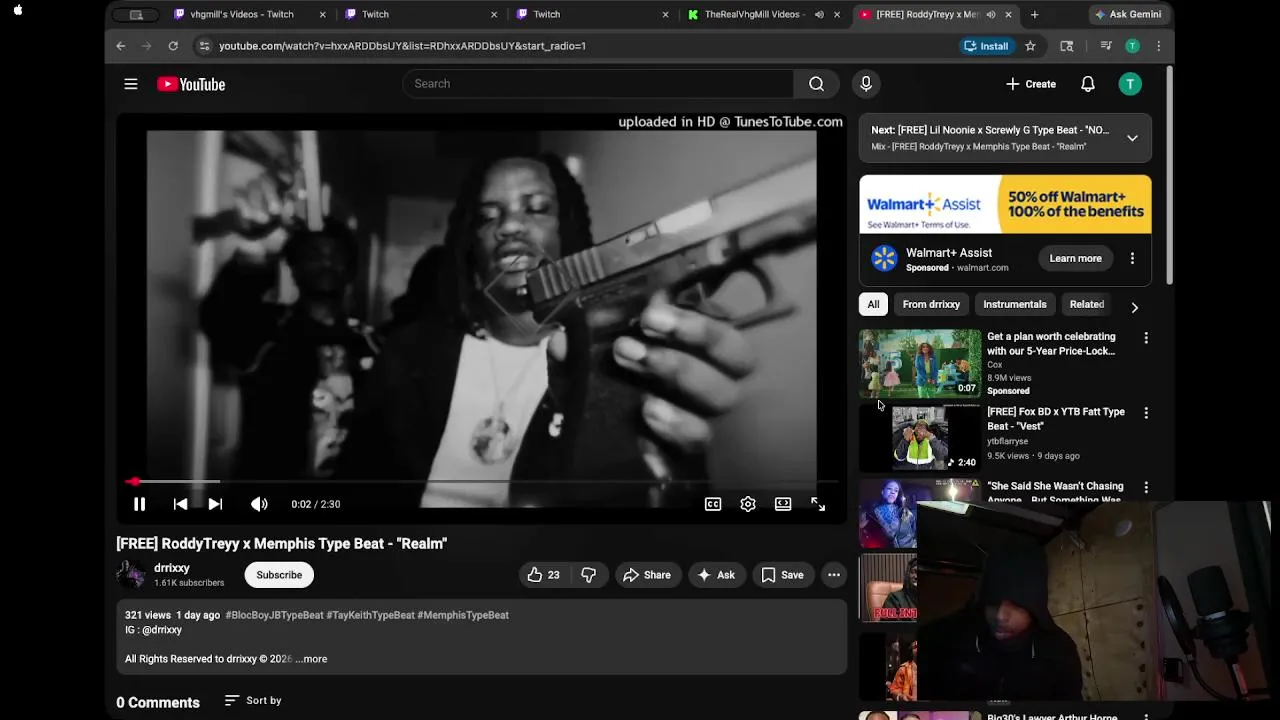Dislike the video
The width and height of the screenshot is (1280, 720).
(588, 575)
